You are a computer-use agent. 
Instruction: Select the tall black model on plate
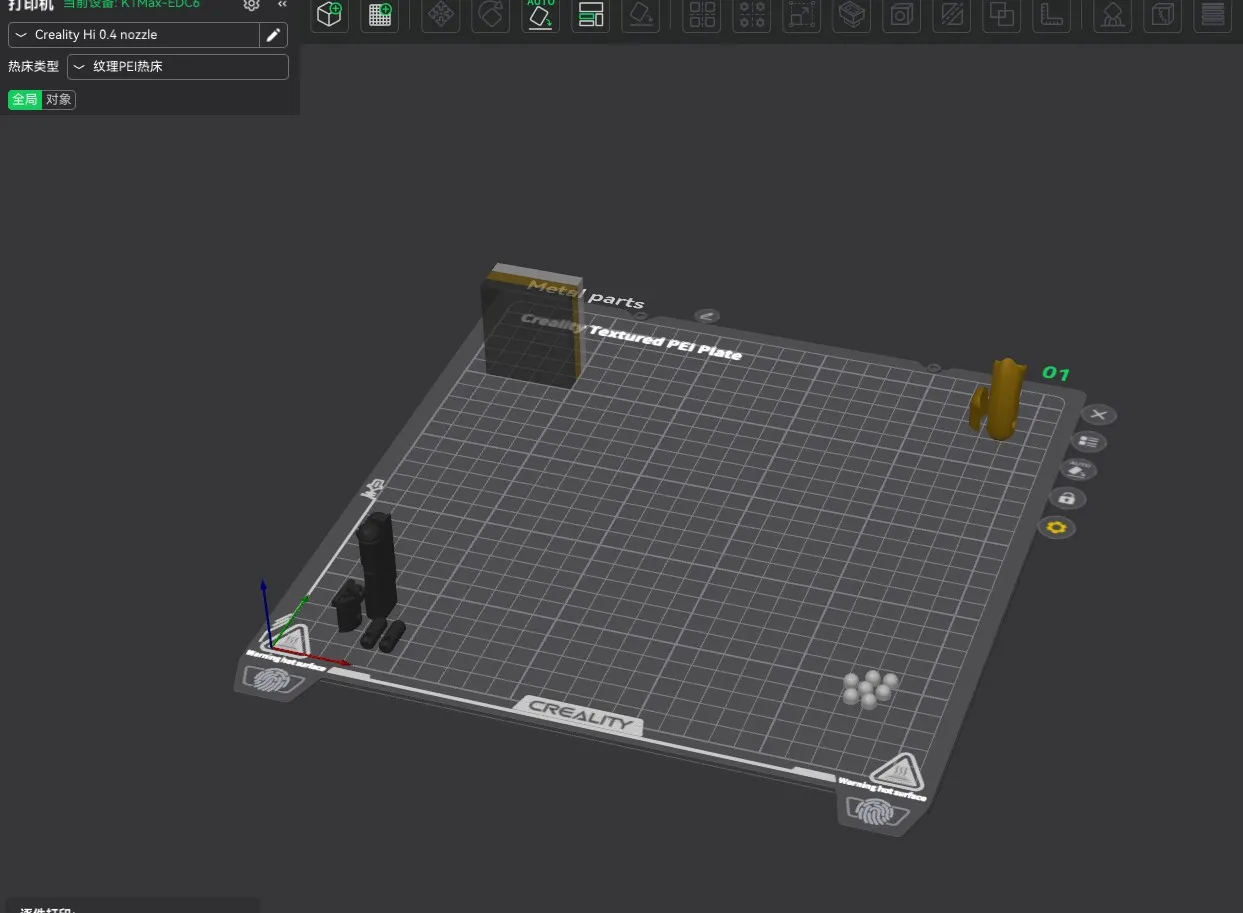tap(378, 566)
